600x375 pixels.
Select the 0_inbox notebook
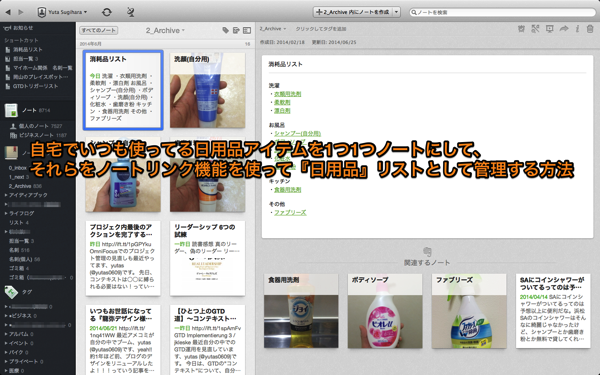pyautogui.click(x=19, y=168)
